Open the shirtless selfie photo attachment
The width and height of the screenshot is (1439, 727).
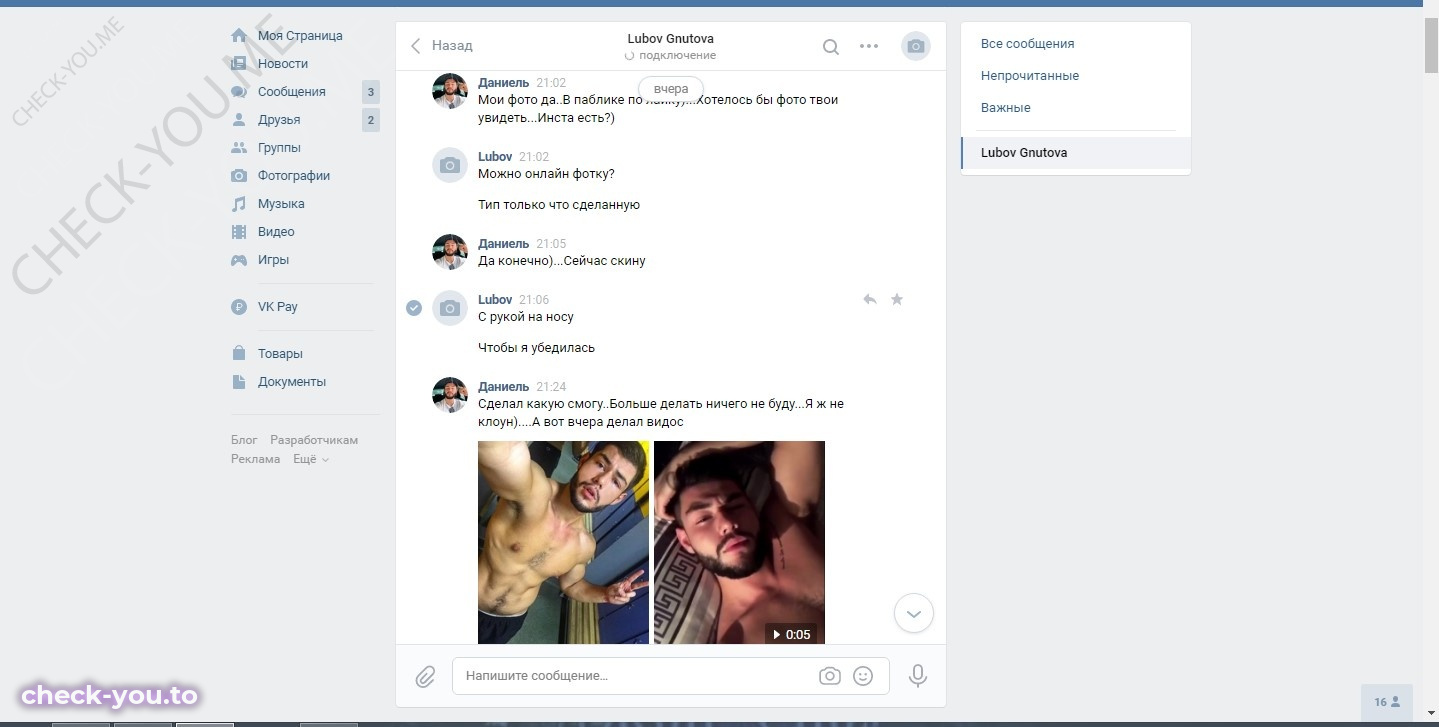[x=563, y=542]
